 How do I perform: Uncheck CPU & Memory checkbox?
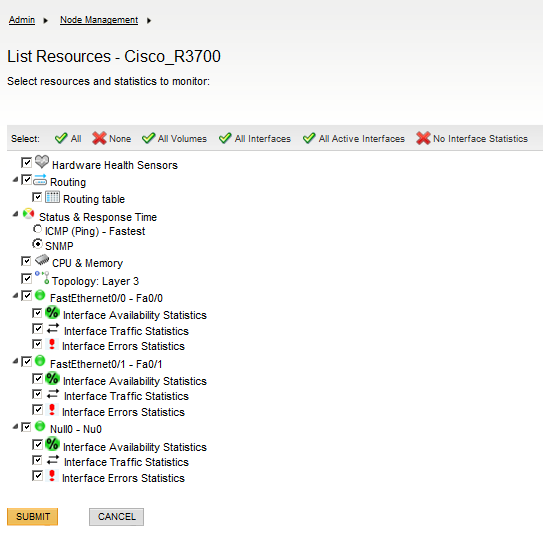point(26,261)
